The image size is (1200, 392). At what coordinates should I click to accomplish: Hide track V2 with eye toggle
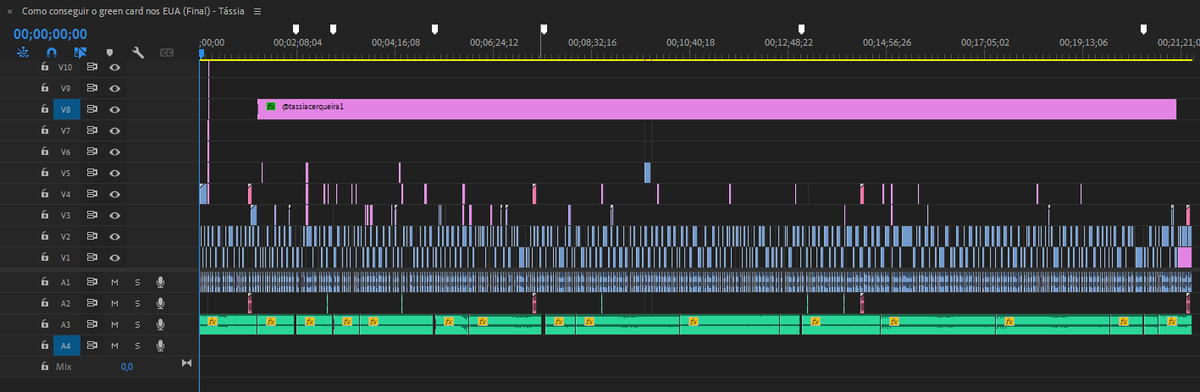click(115, 236)
